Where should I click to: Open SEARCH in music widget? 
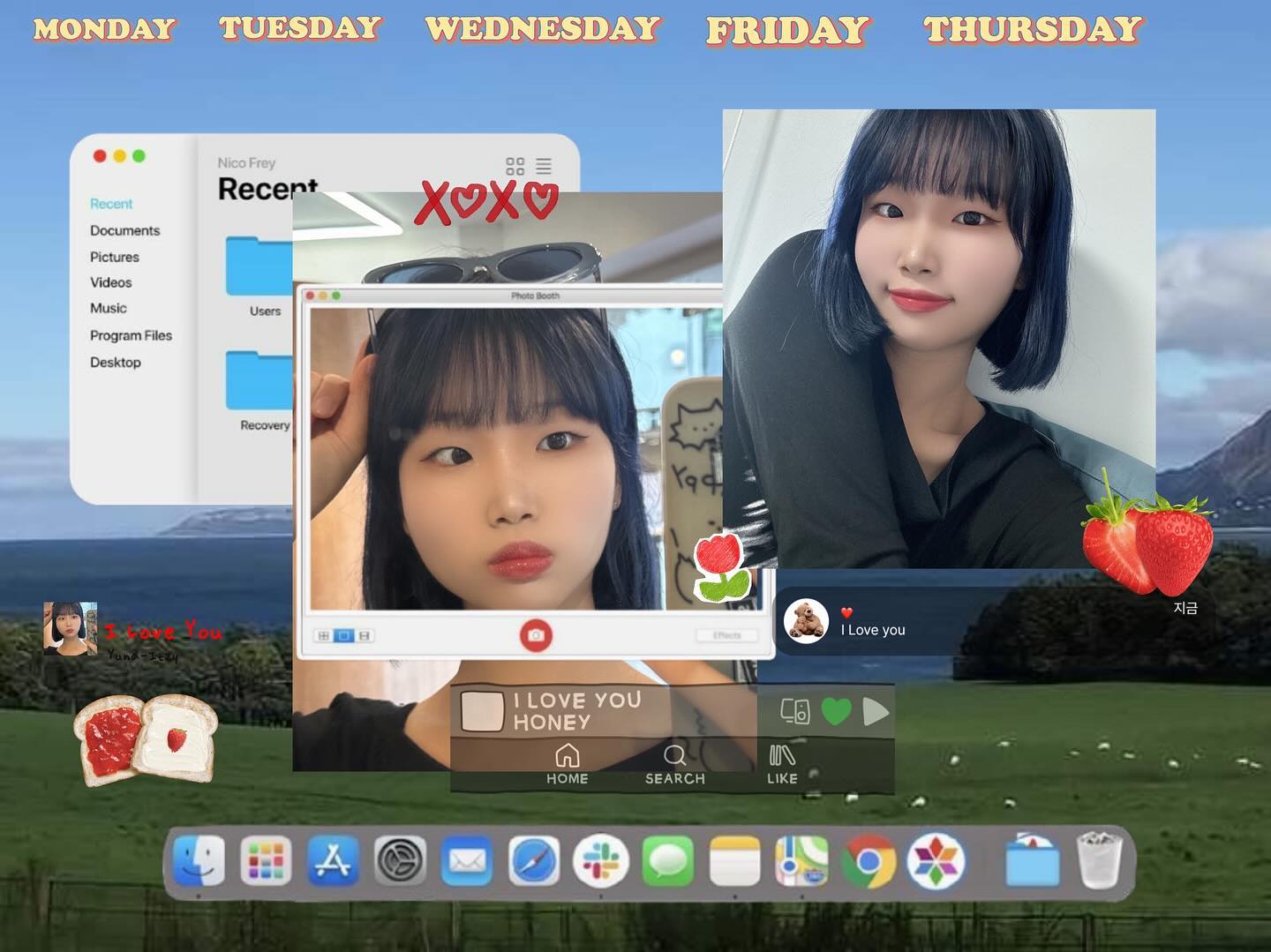pyautogui.click(x=674, y=764)
